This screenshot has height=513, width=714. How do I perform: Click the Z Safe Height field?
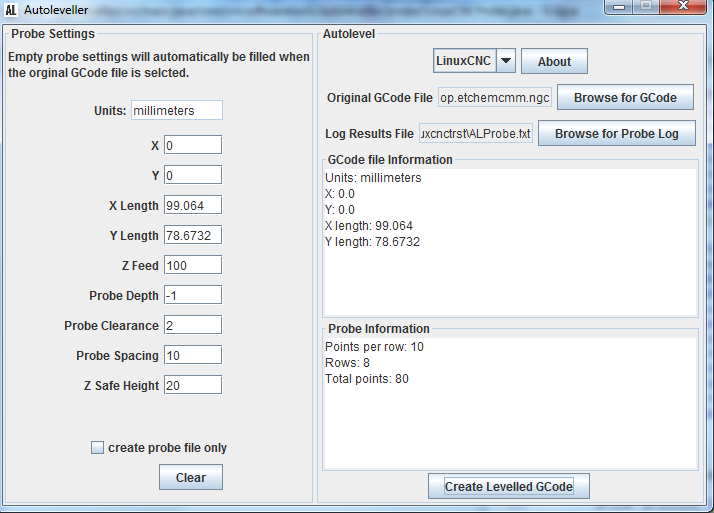(x=193, y=386)
